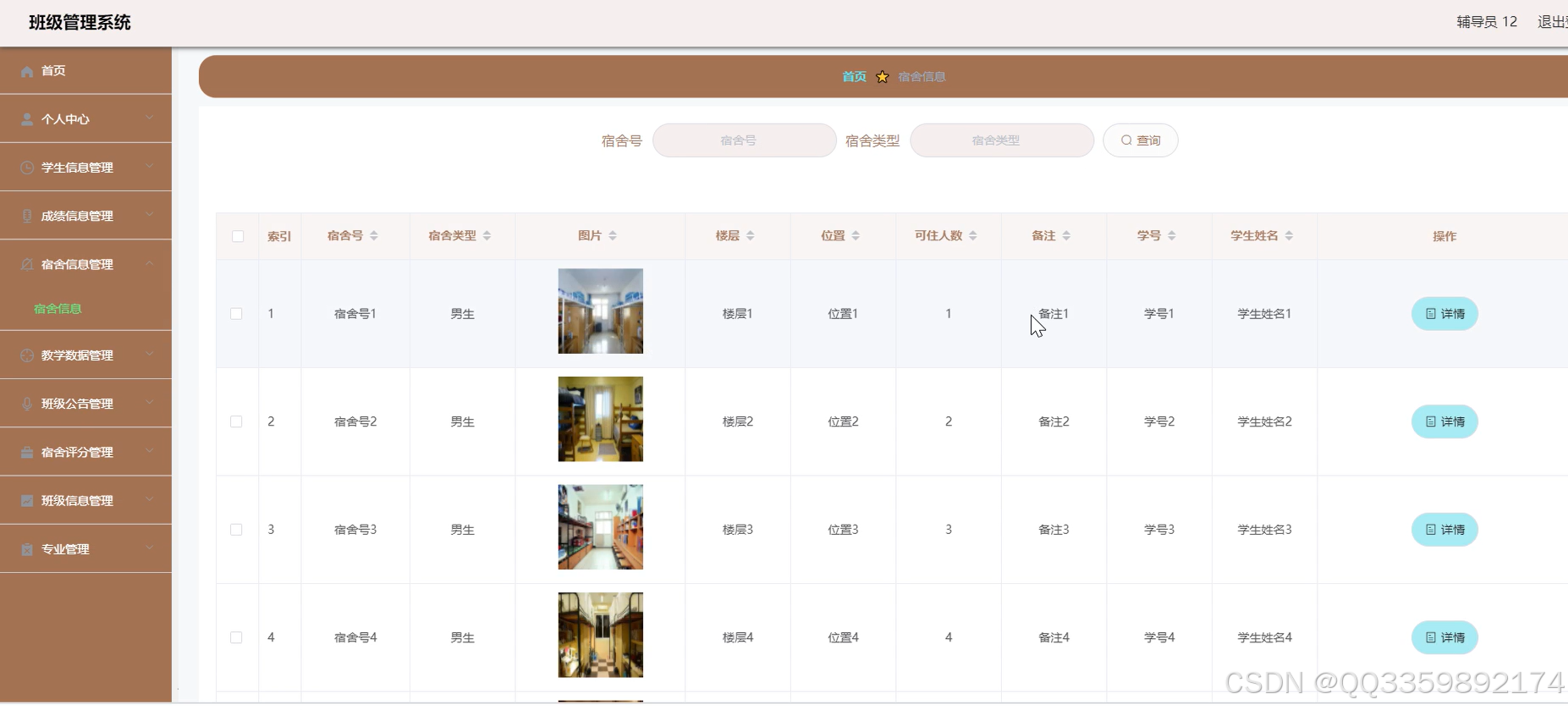The image size is (1568, 710).
Task: Click the clipboard icon for 专业管理
Action: (27, 549)
